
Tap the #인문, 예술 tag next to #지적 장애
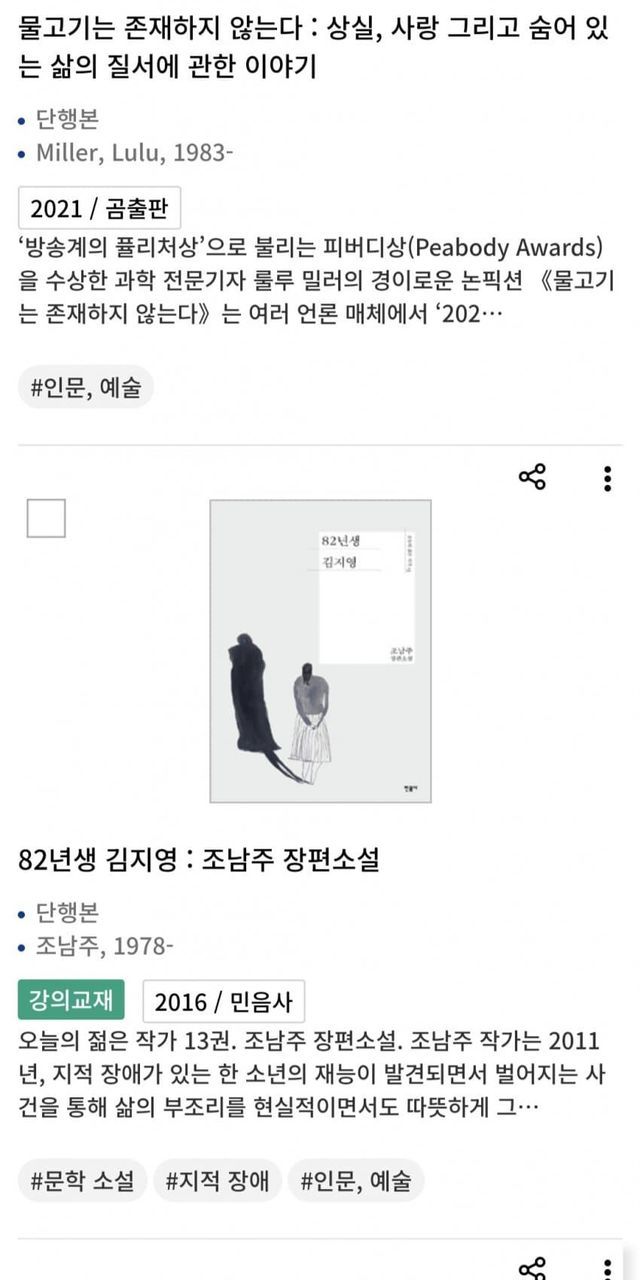pyautogui.click(x=356, y=1181)
